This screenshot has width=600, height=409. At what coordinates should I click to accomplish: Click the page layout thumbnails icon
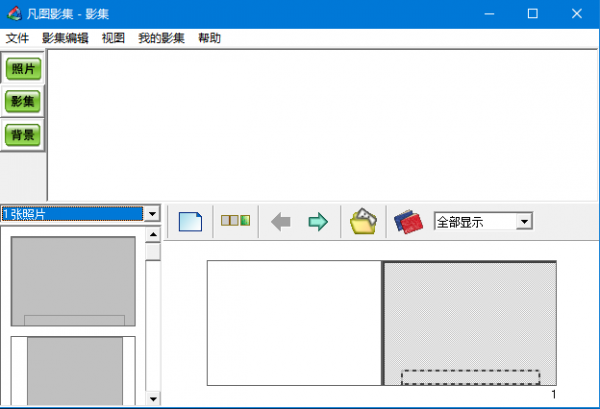235,220
